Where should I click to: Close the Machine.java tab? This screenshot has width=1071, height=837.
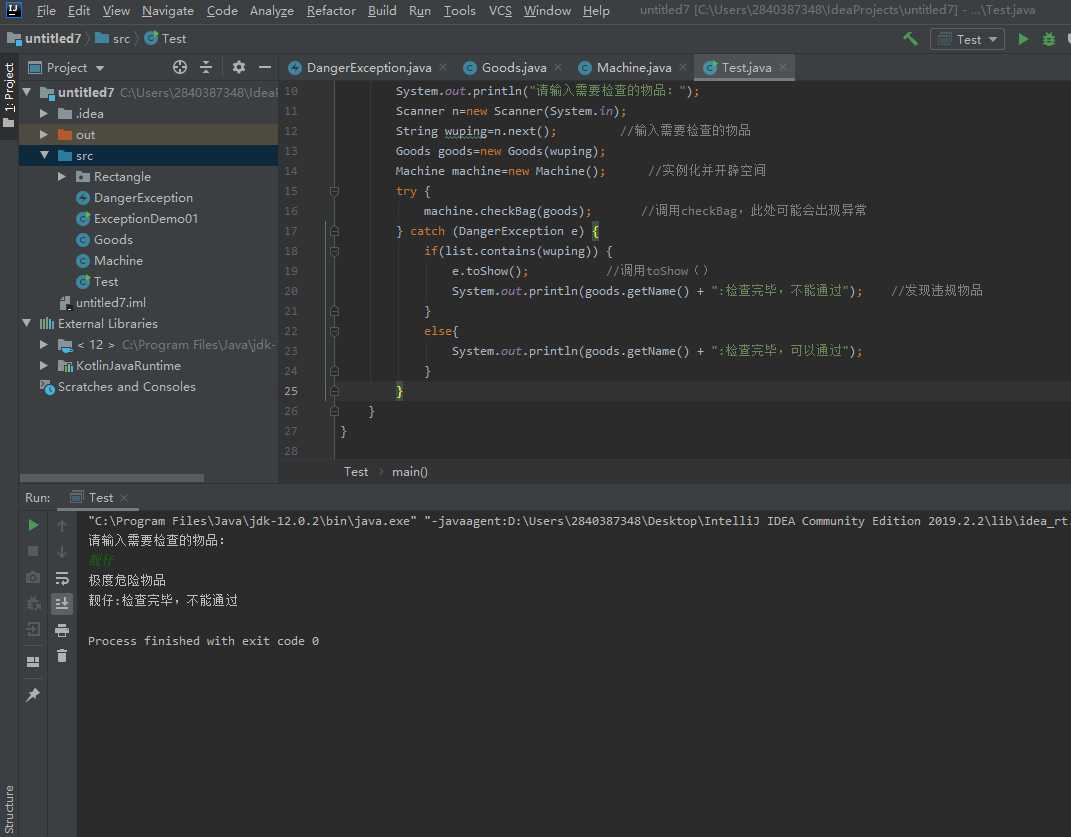683,67
